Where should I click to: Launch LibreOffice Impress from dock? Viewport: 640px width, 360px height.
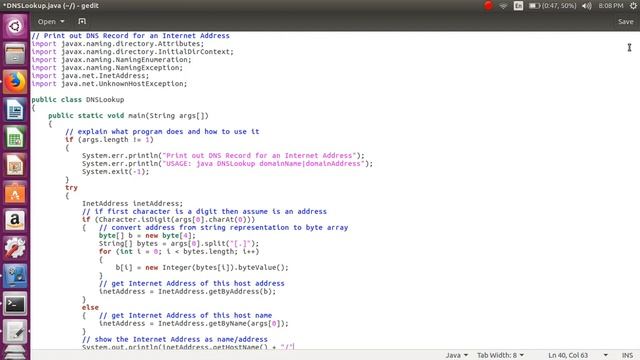pyautogui.click(x=15, y=165)
